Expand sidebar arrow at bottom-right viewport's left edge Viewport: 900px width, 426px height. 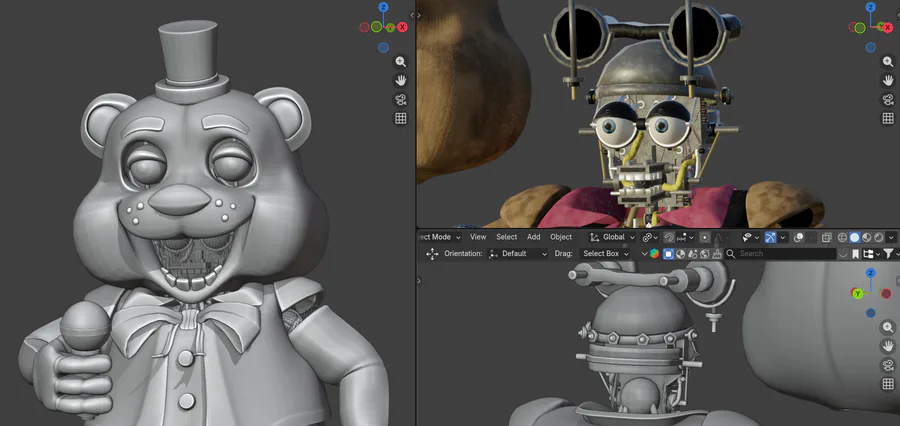(419, 281)
